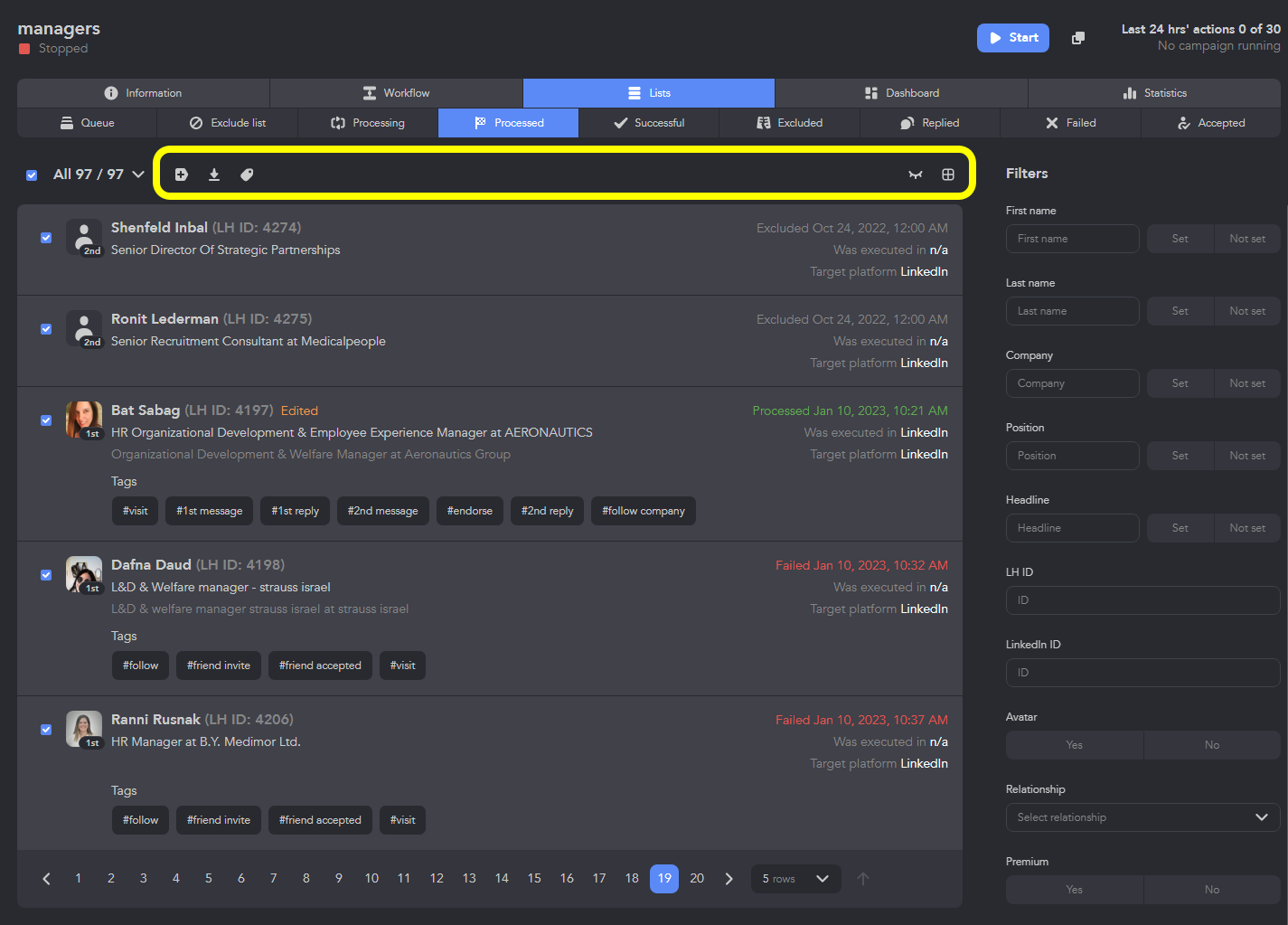This screenshot has width=1288, height=925.
Task: Click the tag icon in list toolbar
Action: pyautogui.click(x=247, y=175)
